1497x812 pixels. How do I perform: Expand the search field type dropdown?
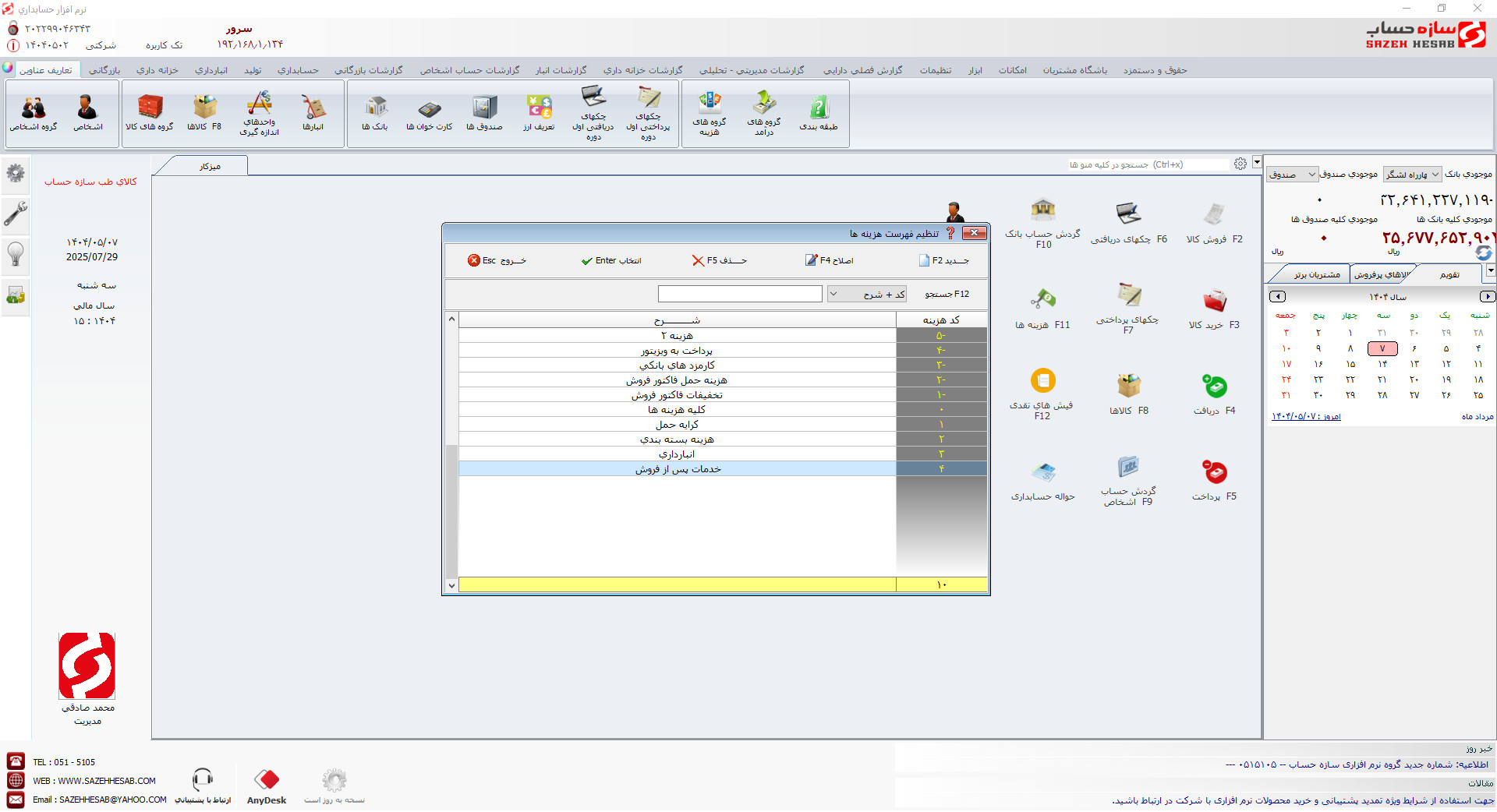click(x=833, y=294)
